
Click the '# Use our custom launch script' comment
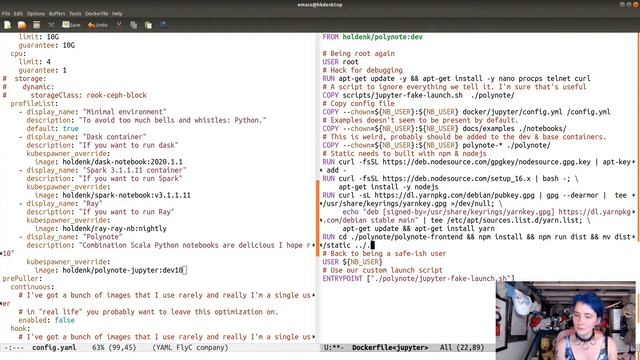[382, 270]
